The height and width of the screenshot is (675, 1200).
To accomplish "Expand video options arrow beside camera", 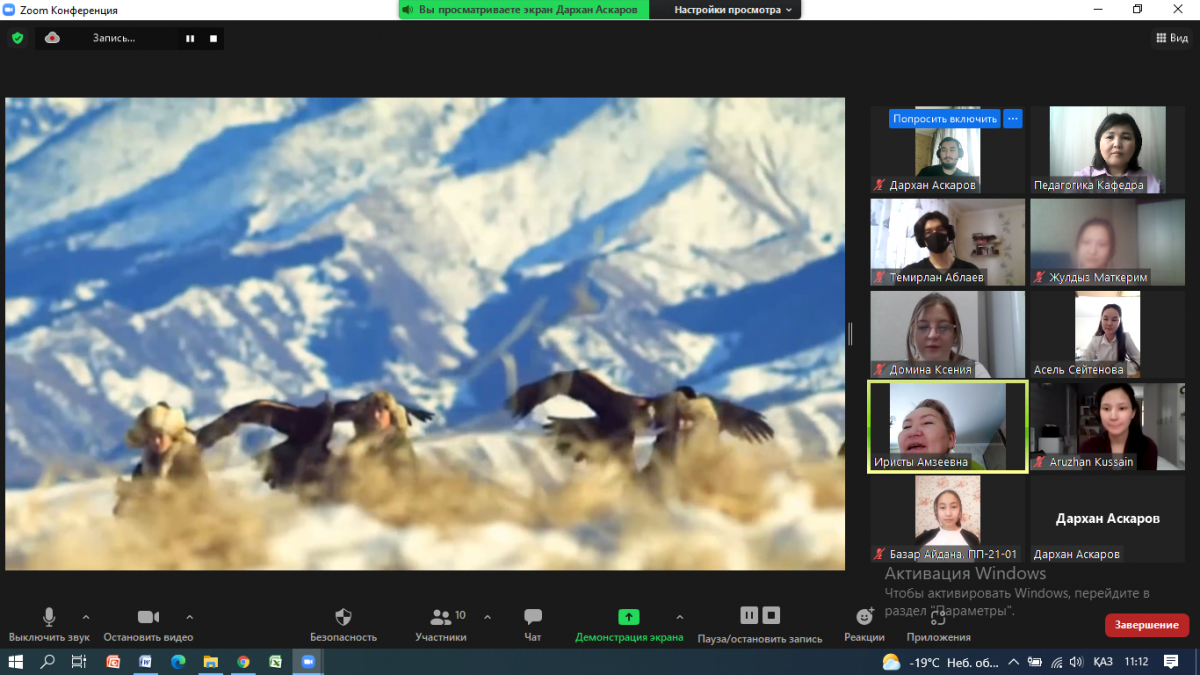I will tap(190, 617).
